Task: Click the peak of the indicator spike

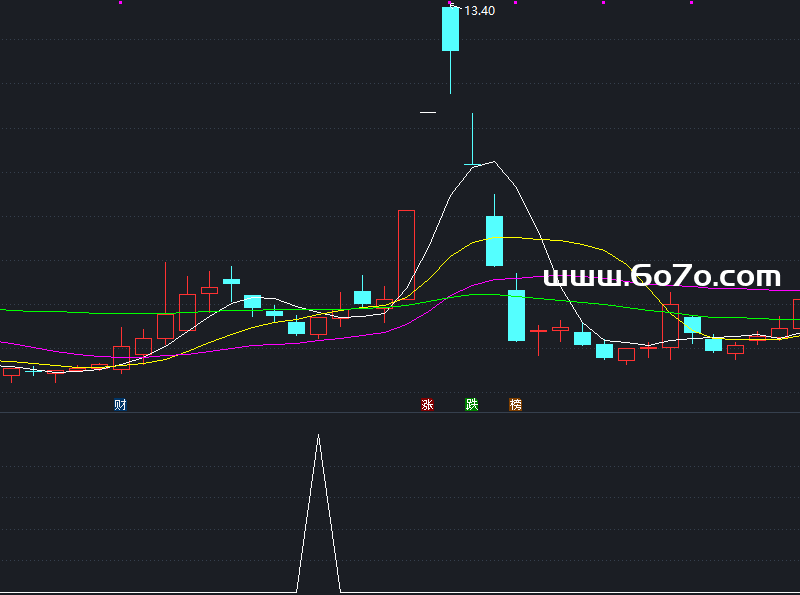Action: coord(319,436)
